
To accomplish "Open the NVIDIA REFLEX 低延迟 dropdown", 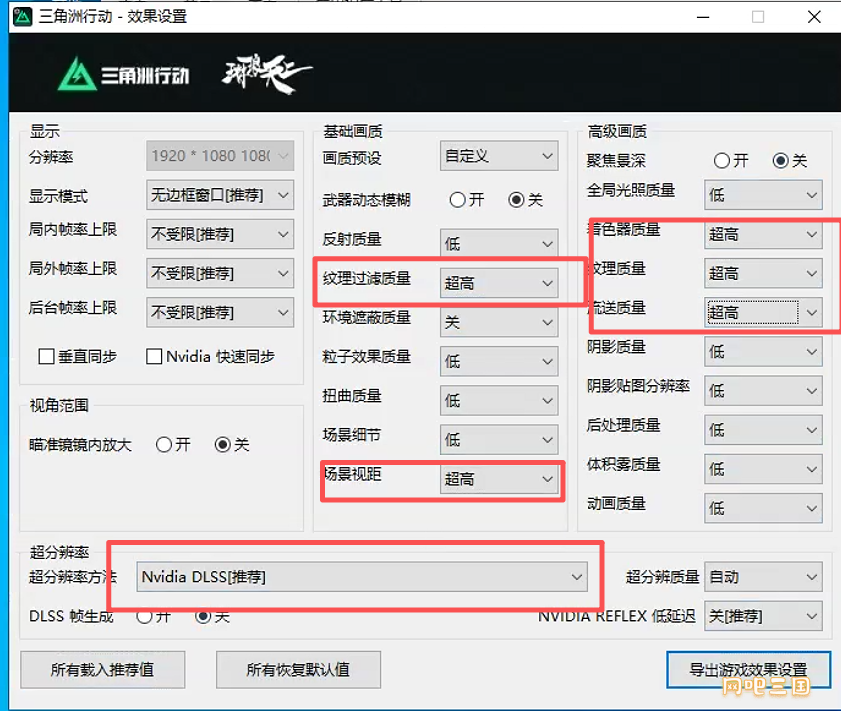I will [x=763, y=616].
